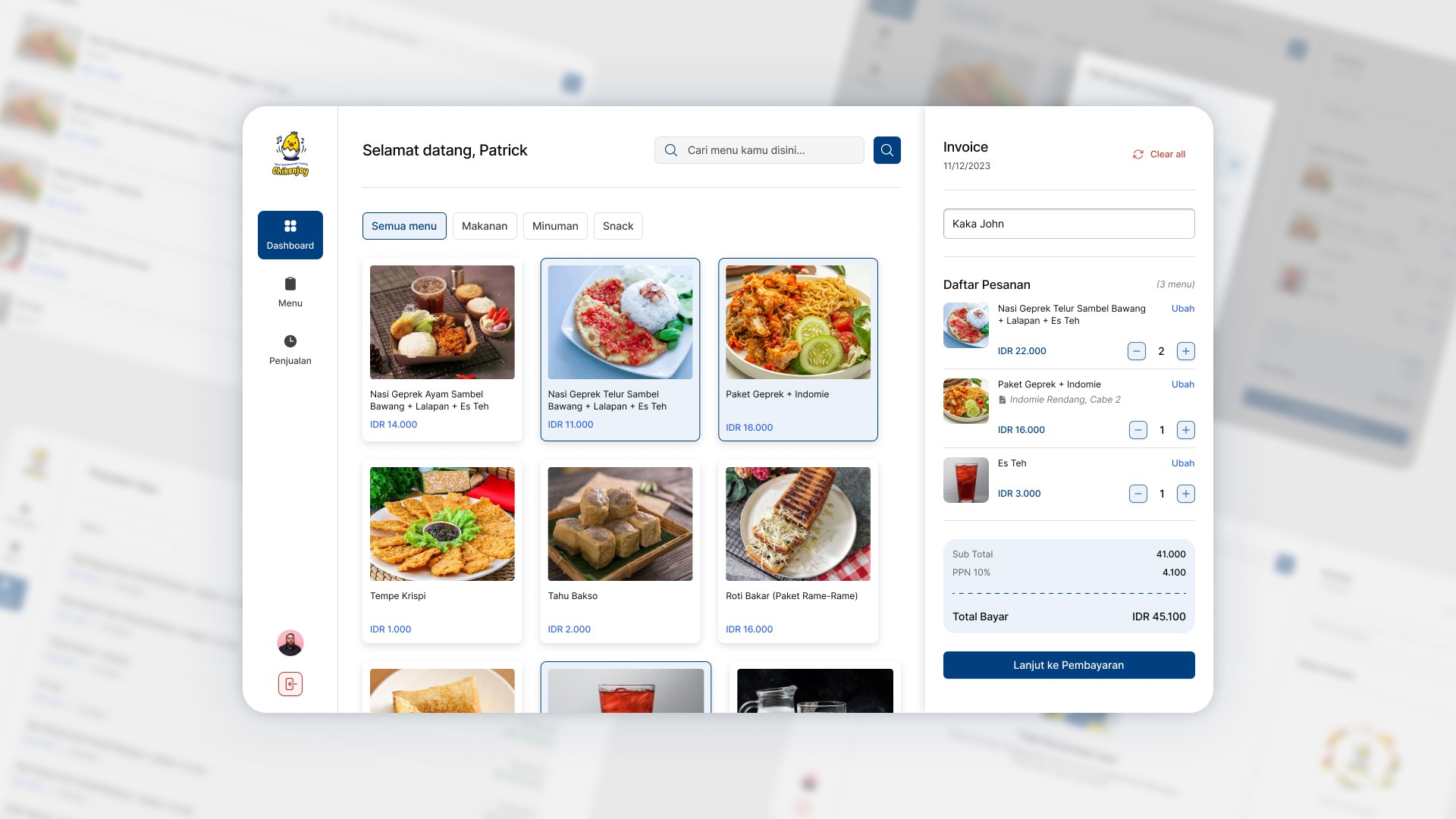Select the Makanan category tab
1456x819 pixels.
[x=484, y=226]
